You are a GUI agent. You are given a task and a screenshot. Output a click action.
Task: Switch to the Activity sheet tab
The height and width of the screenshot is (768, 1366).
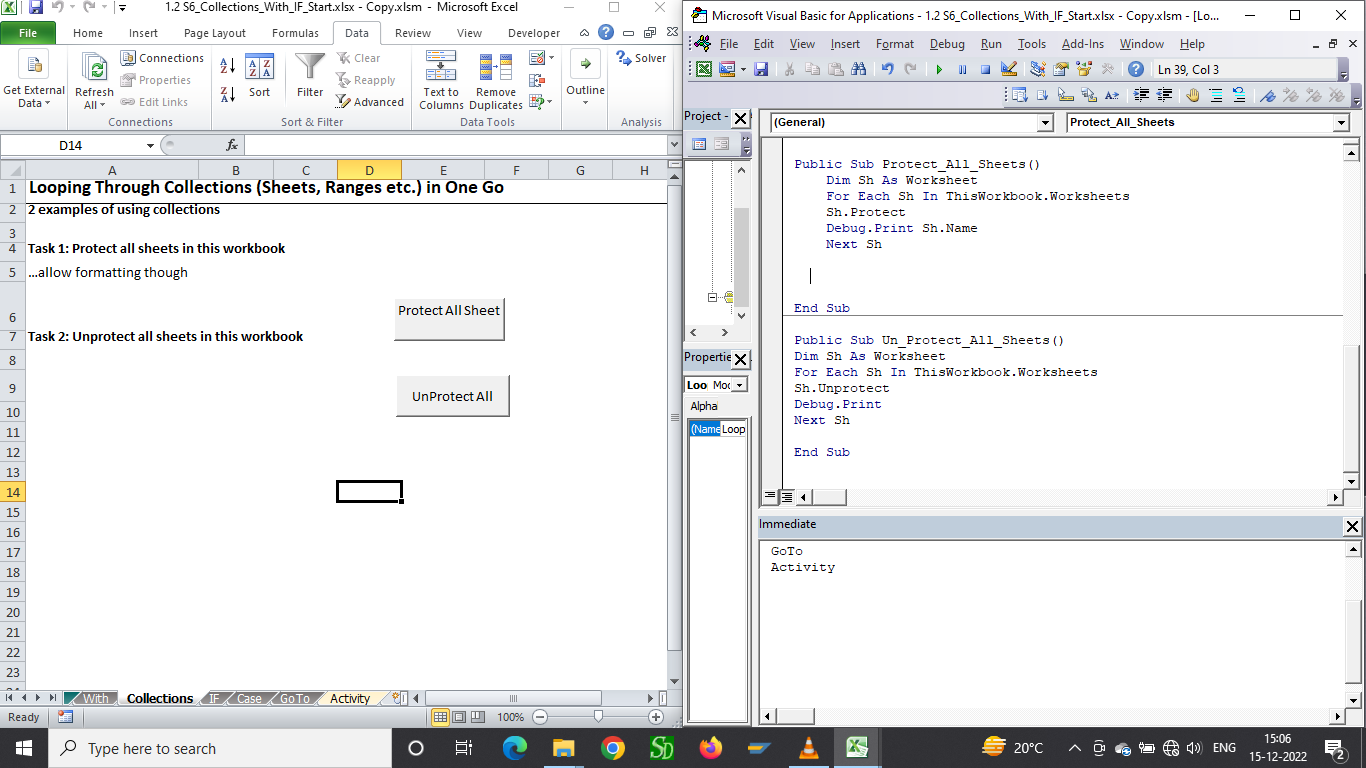pyautogui.click(x=350, y=698)
